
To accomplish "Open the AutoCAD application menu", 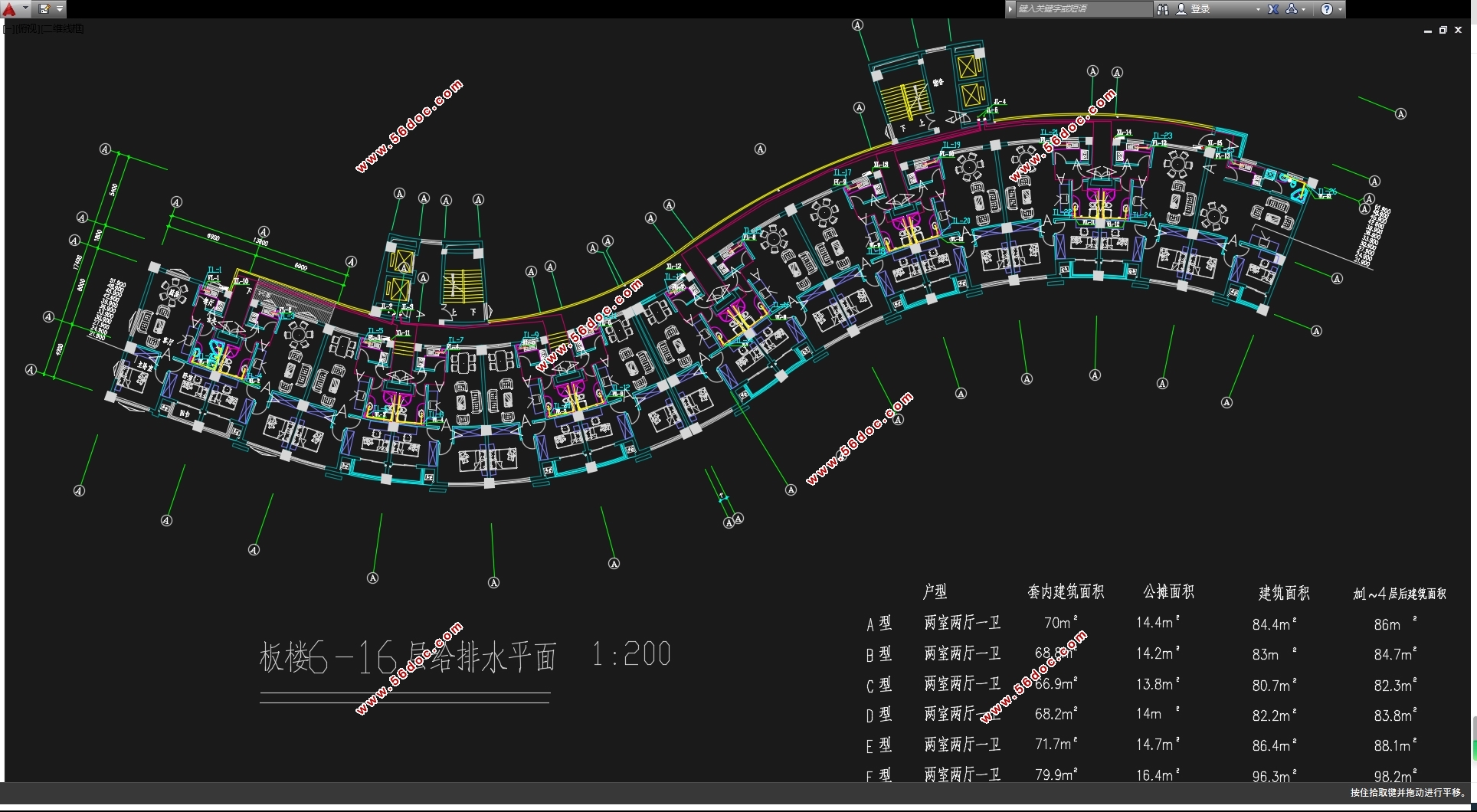I will tap(15, 9).
